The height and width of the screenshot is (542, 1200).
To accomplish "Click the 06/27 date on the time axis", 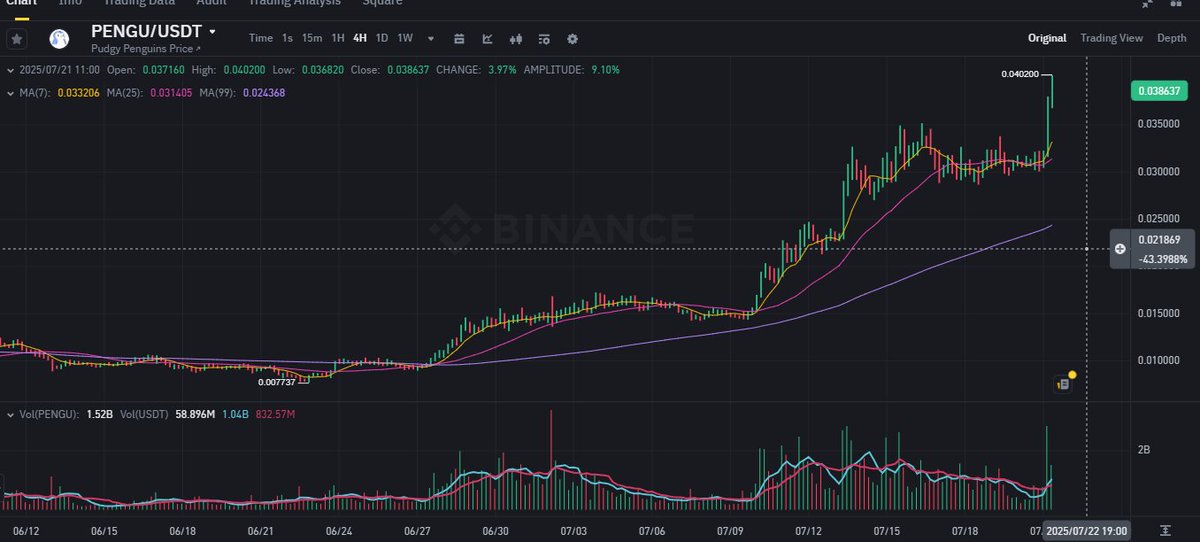I will [416, 531].
